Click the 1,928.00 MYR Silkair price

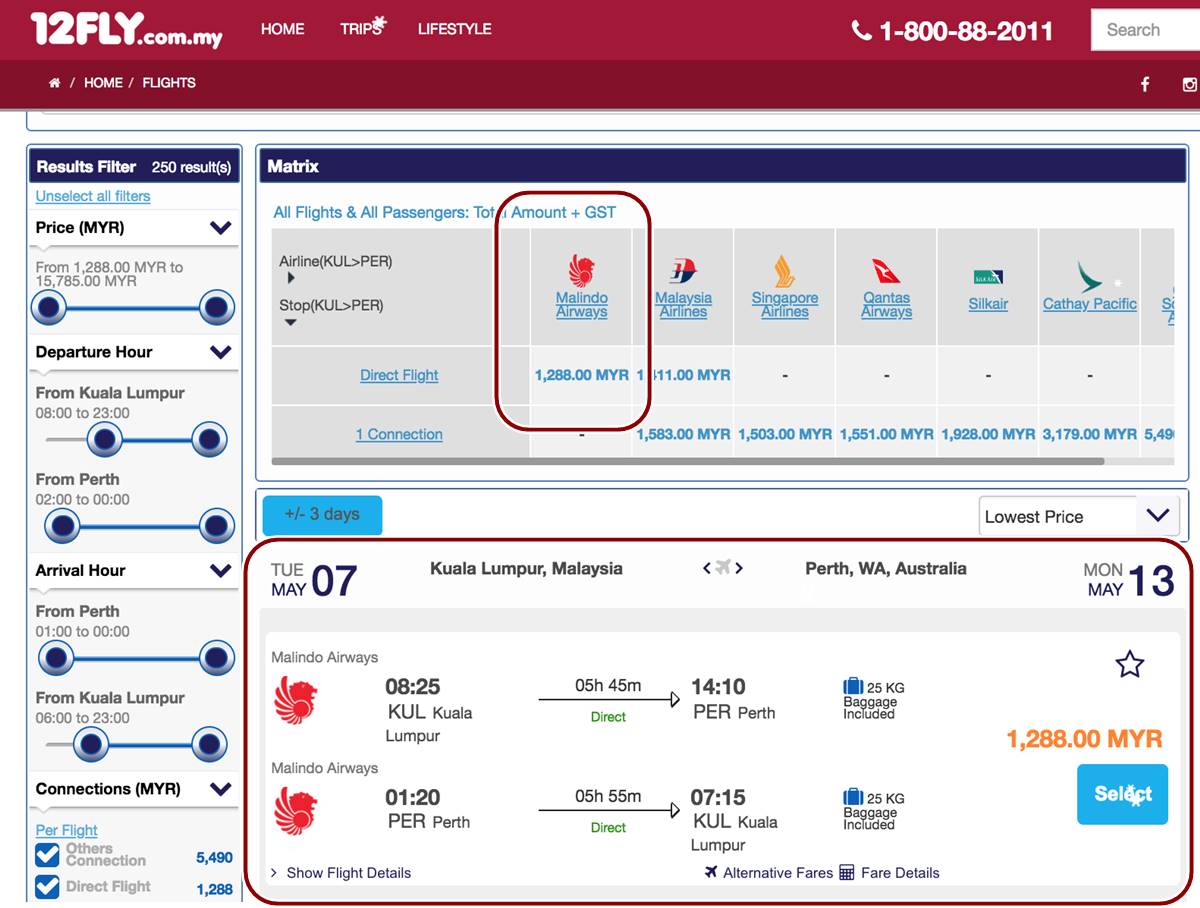[988, 434]
